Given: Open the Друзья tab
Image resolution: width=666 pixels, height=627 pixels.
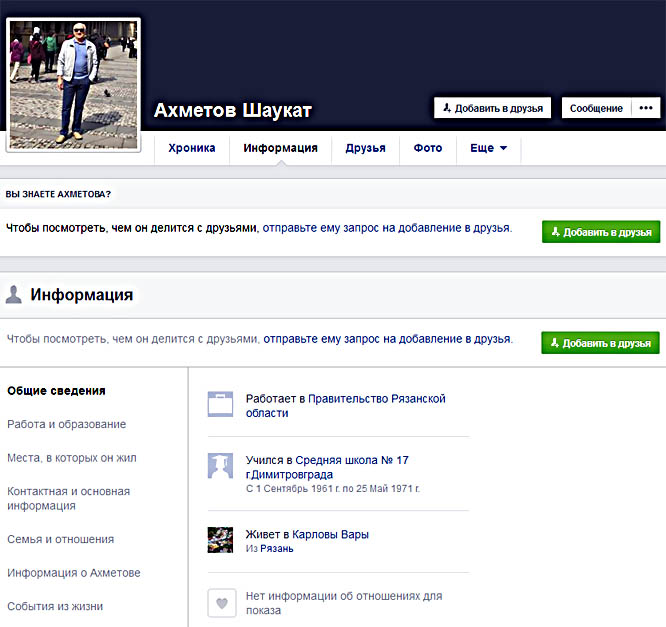Looking at the screenshot, I should (365, 148).
